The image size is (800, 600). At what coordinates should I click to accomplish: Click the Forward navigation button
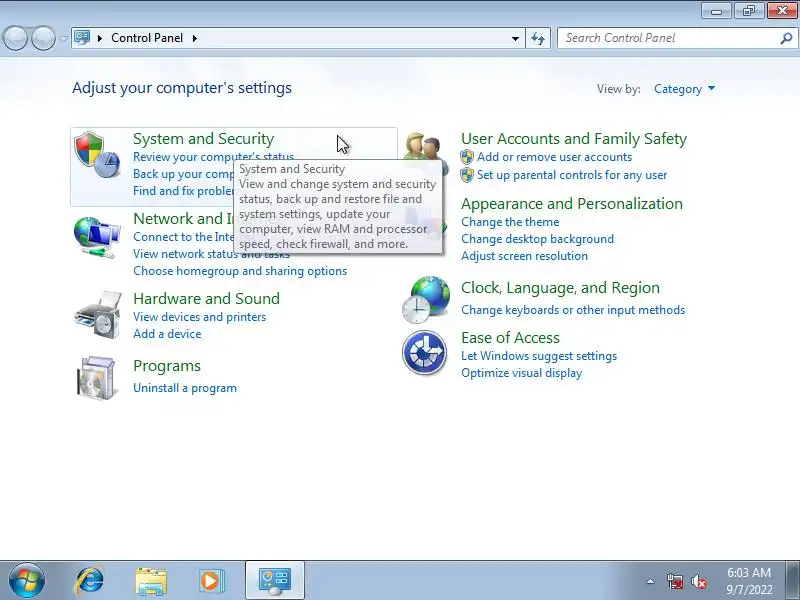click(x=44, y=38)
